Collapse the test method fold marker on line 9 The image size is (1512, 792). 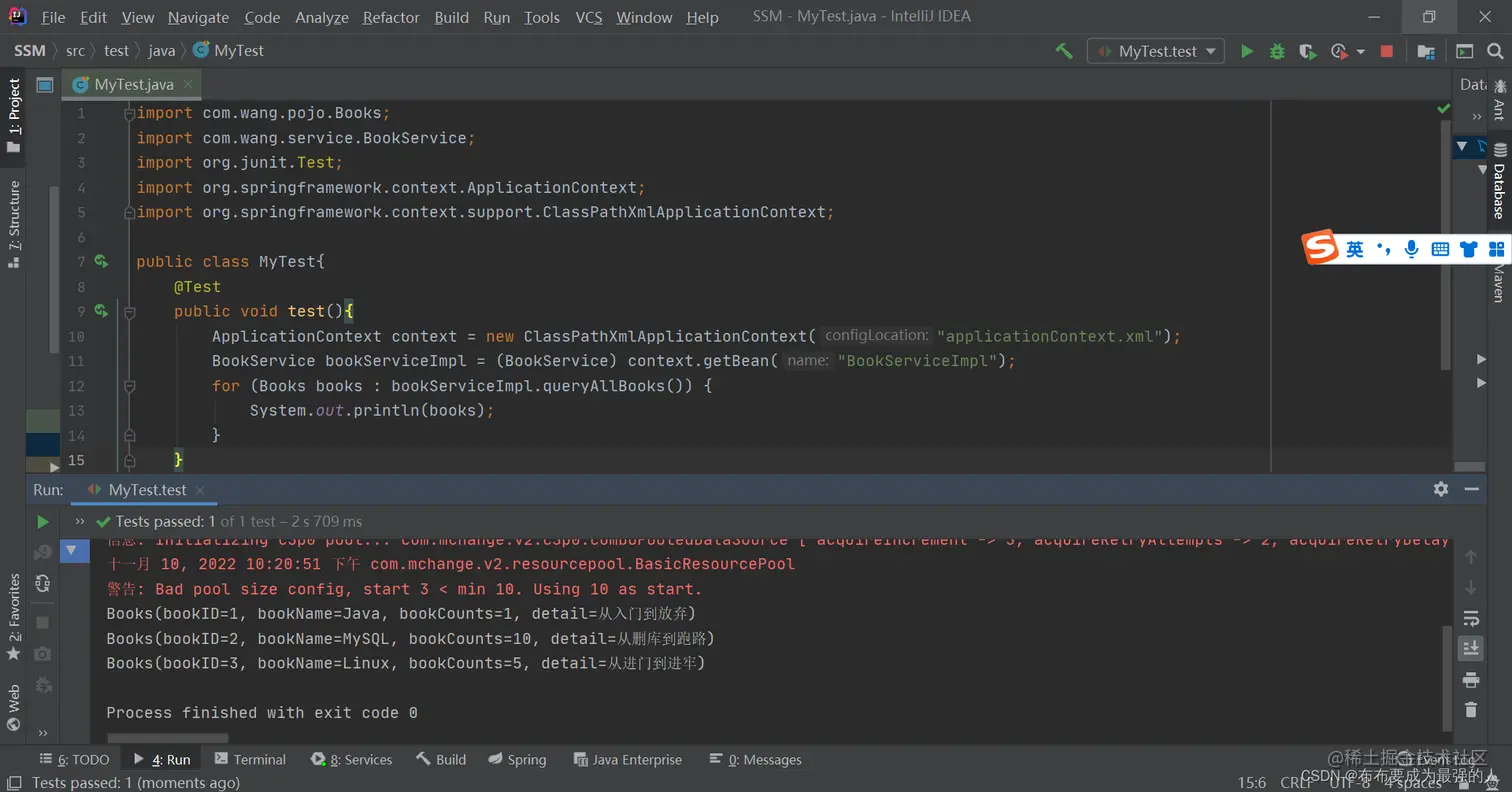[129, 312]
